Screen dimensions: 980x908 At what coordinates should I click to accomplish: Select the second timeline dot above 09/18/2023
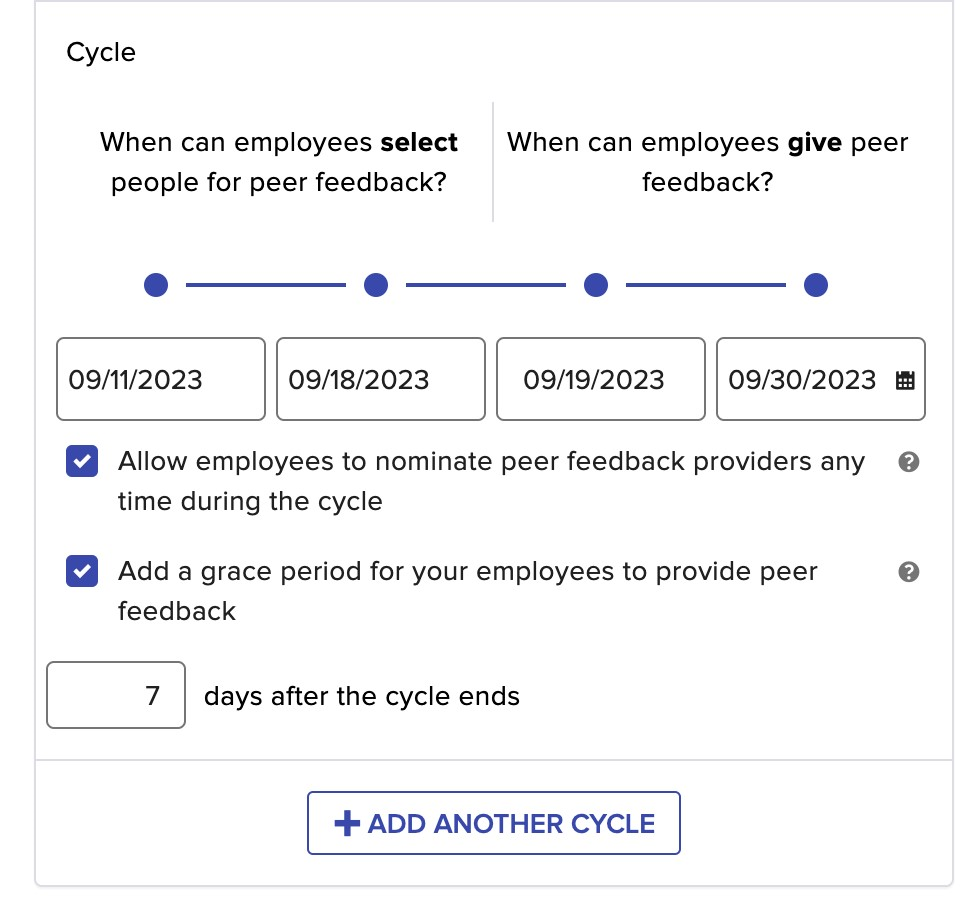point(376,285)
